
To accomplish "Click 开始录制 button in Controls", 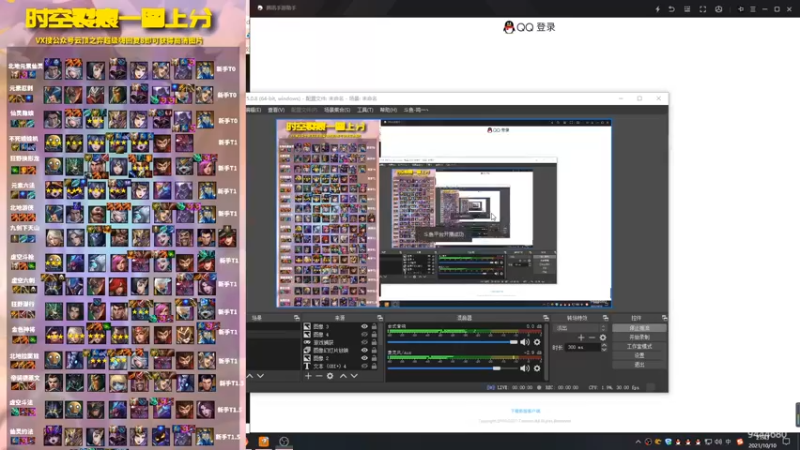I will point(639,337).
